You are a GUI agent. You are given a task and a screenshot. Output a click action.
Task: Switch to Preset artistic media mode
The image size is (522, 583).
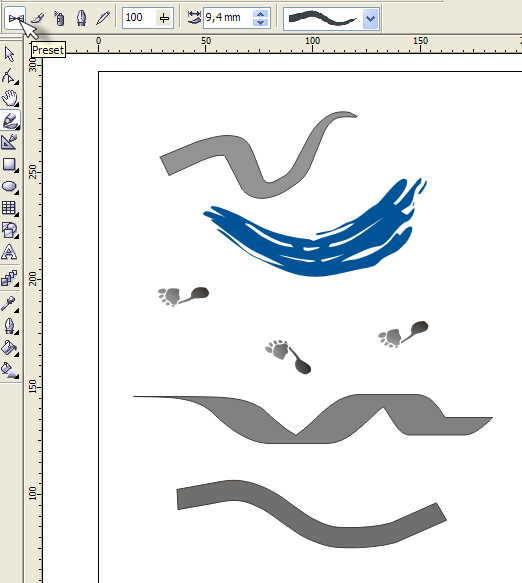15,17
